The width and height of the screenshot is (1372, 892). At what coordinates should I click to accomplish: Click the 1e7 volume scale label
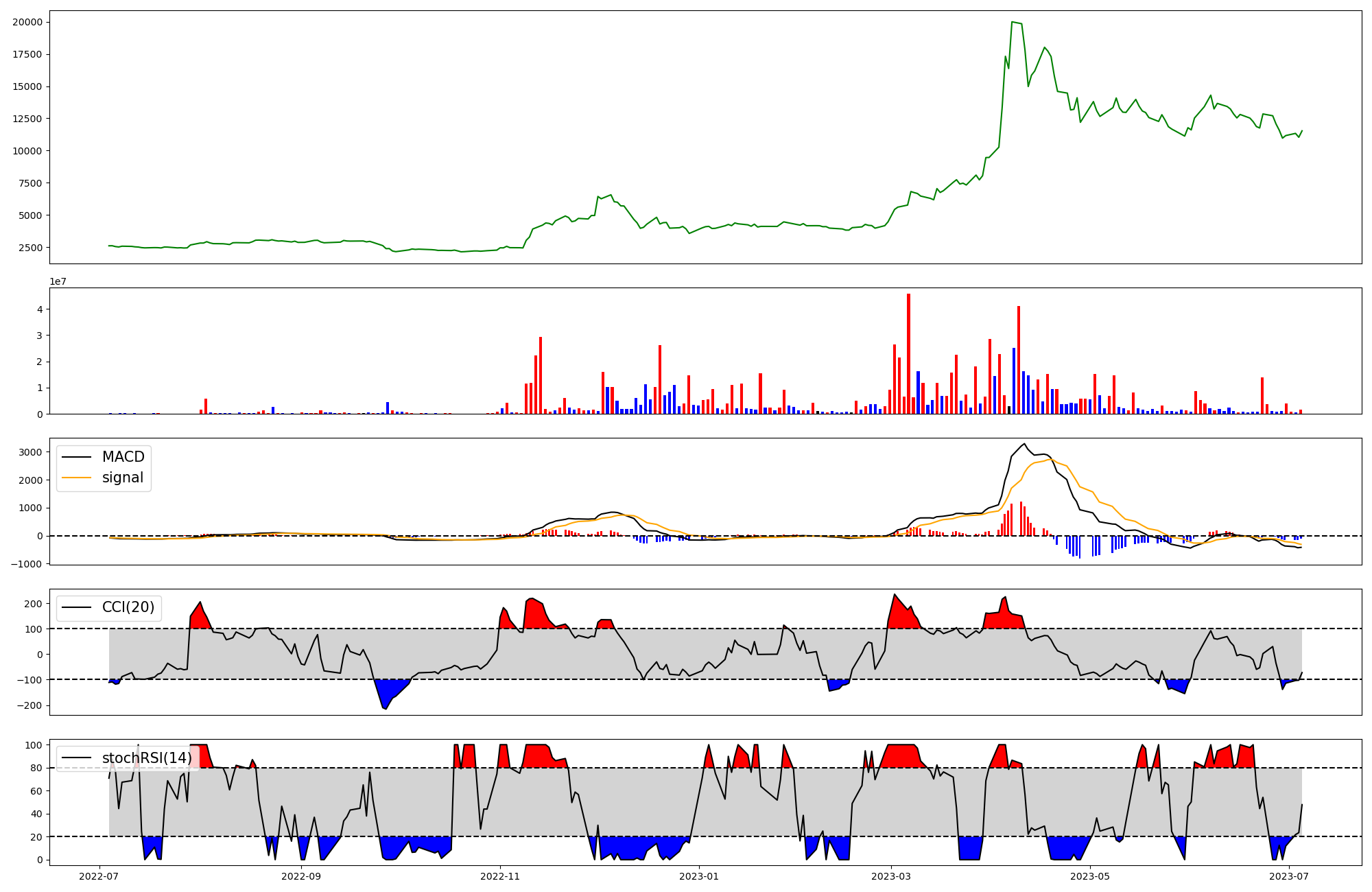[x=58, y=281]
